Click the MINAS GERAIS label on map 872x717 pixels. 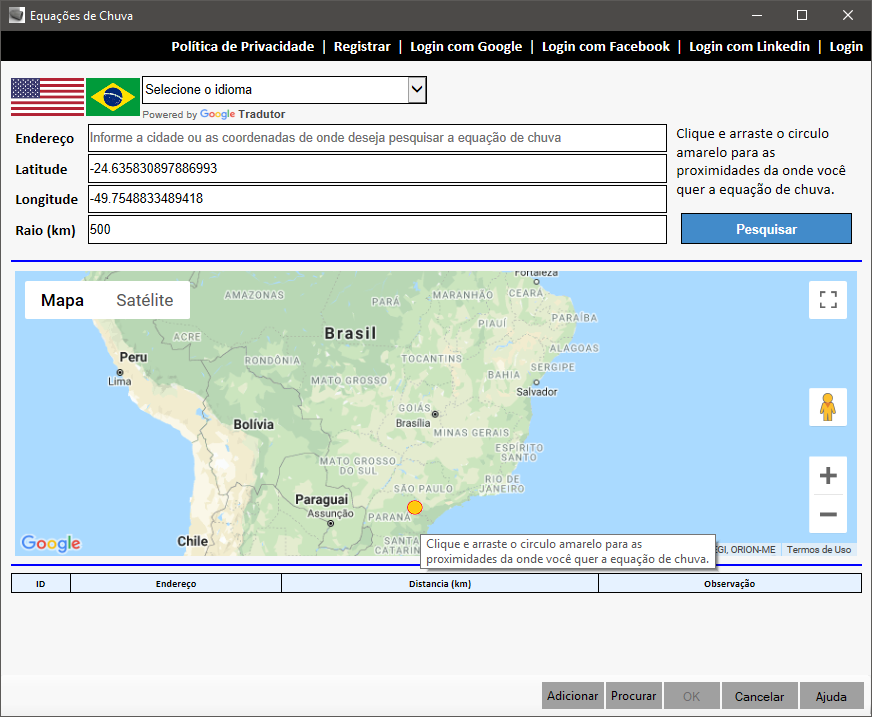click(472, 433)
